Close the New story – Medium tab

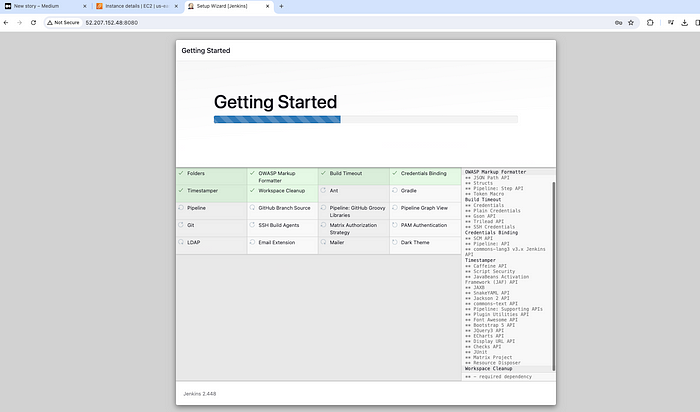pyautogui.click(x=85, y=6)
